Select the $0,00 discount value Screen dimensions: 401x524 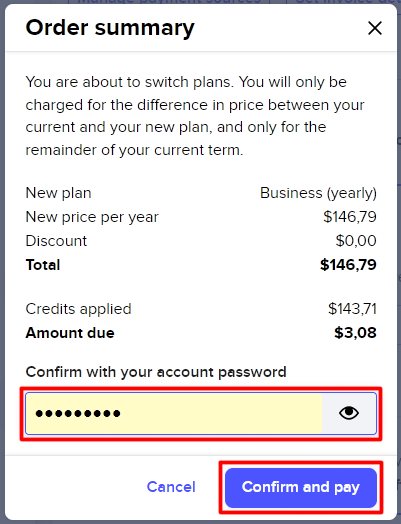coord(356,241)
